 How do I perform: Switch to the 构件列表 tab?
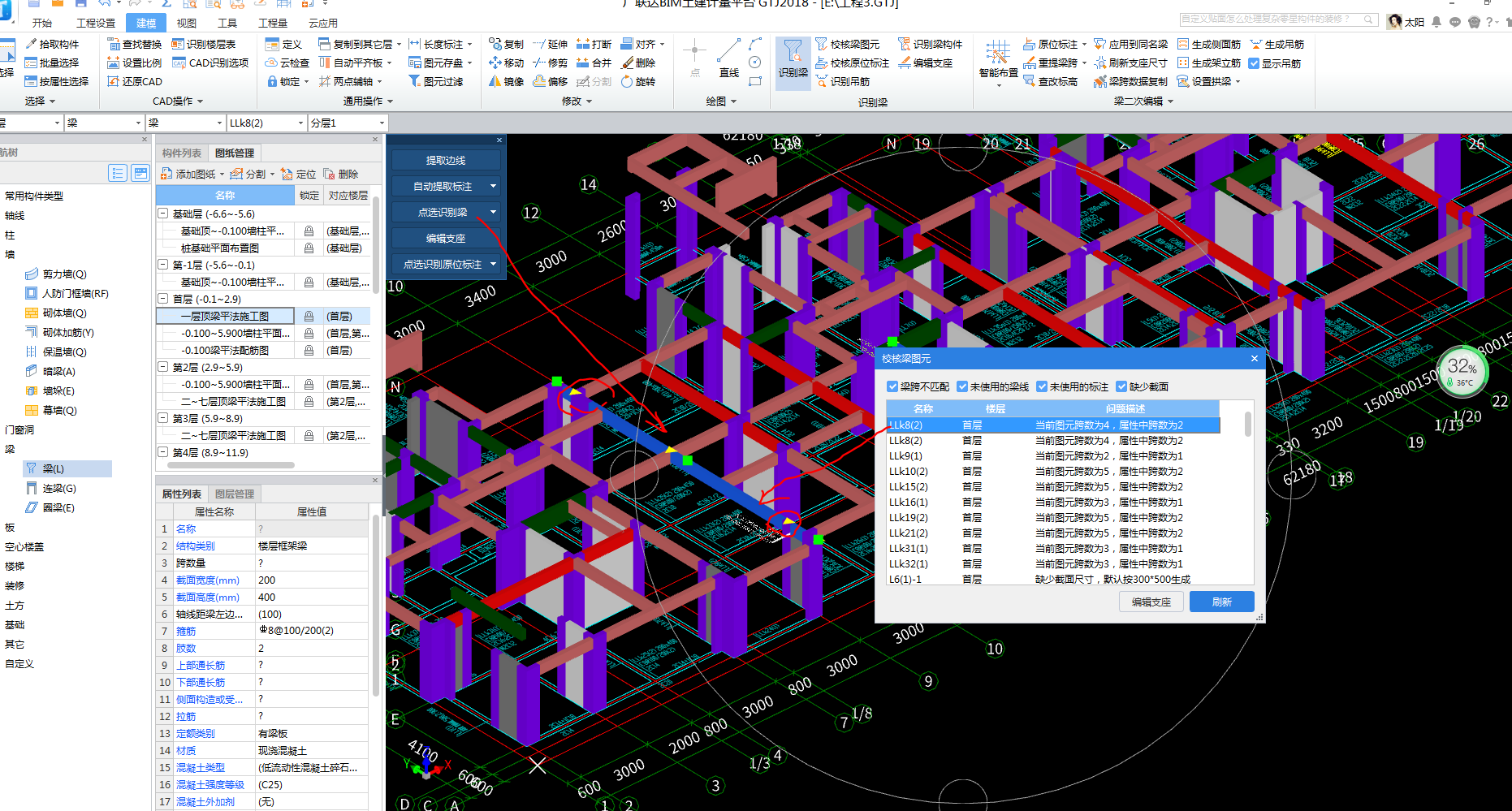click(182, 153)
